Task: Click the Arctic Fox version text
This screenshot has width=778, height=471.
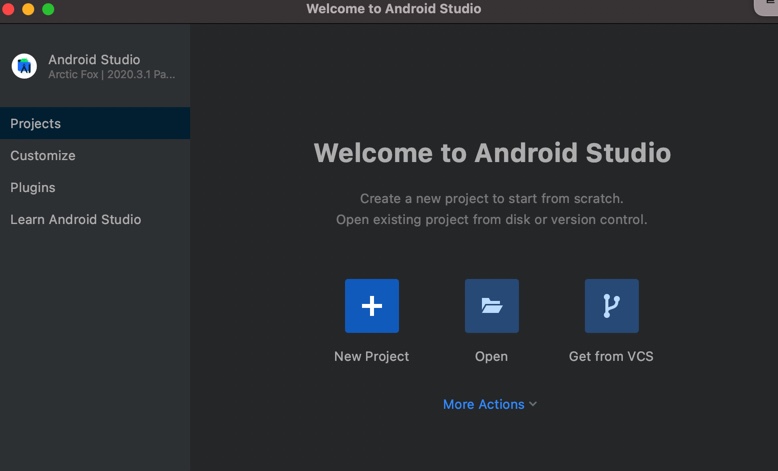Action: tap(112, 74)
